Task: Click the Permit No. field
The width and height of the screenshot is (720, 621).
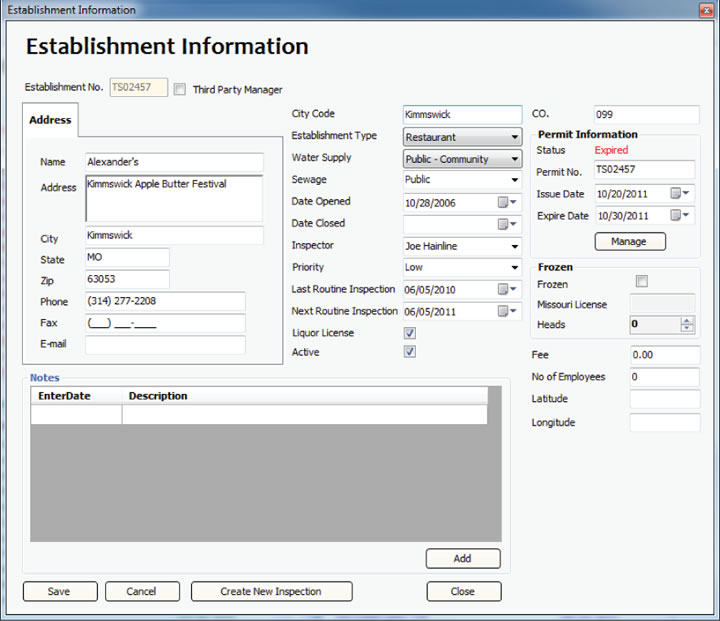Action: coord(644,169)
